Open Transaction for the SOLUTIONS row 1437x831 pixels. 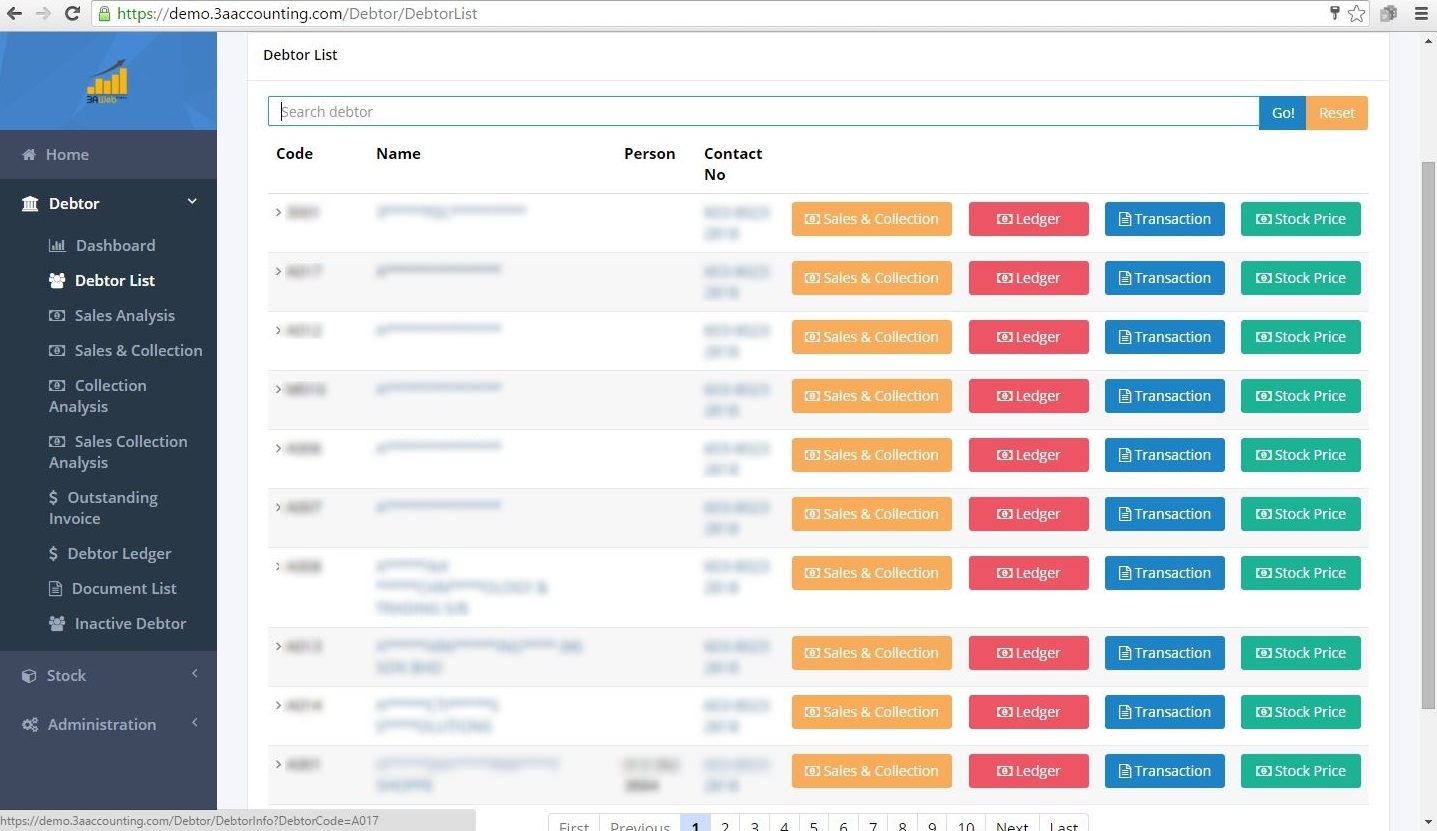click(1165, 712)
